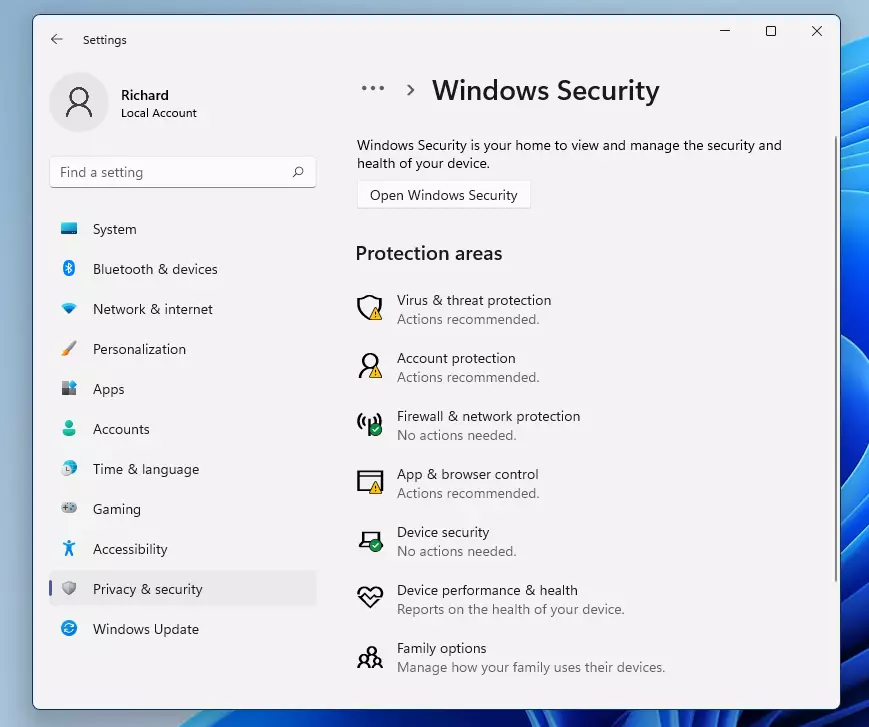869x727 pixels.
Task: Click the Time & language globe icon
Action: tap(69, 468)
